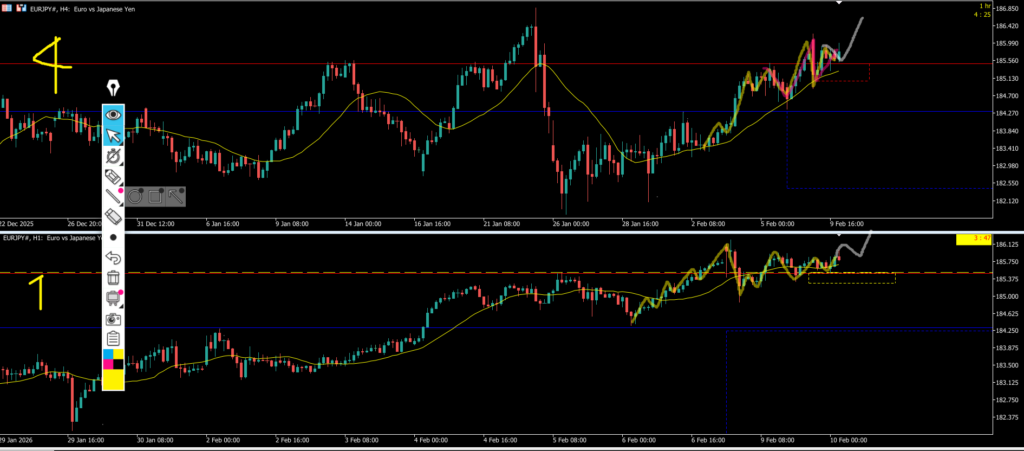The image size is (1024, 451).
Task: Pick the ellipse shape in the flyout
Action: coord(136,196)
